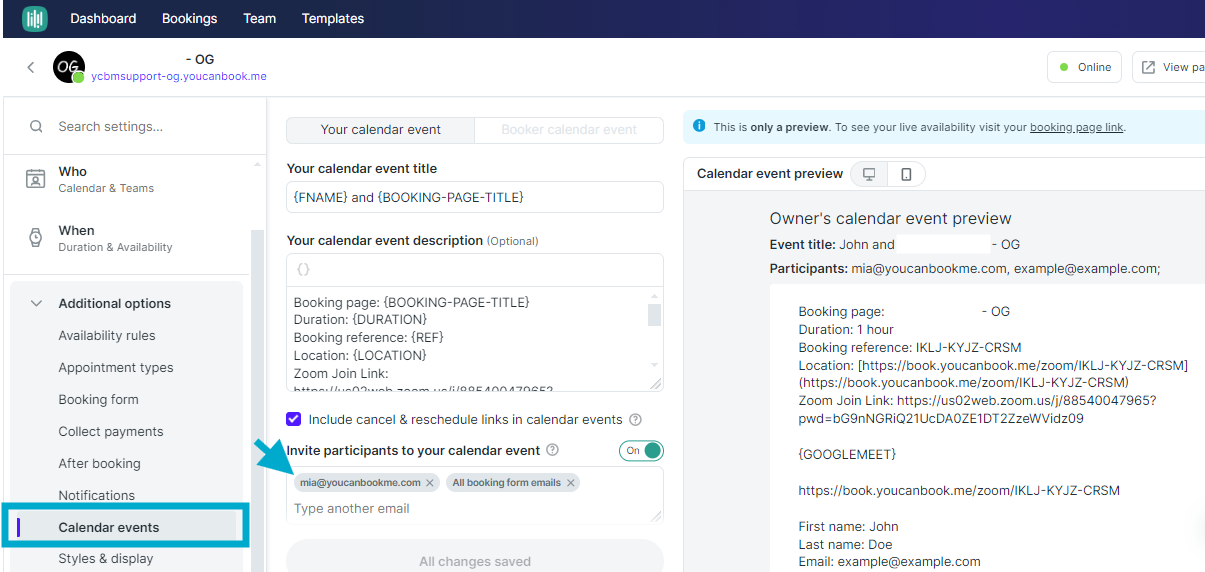Open the Bookings menu
The image size is (1205, 572).
tap(189, 18)
